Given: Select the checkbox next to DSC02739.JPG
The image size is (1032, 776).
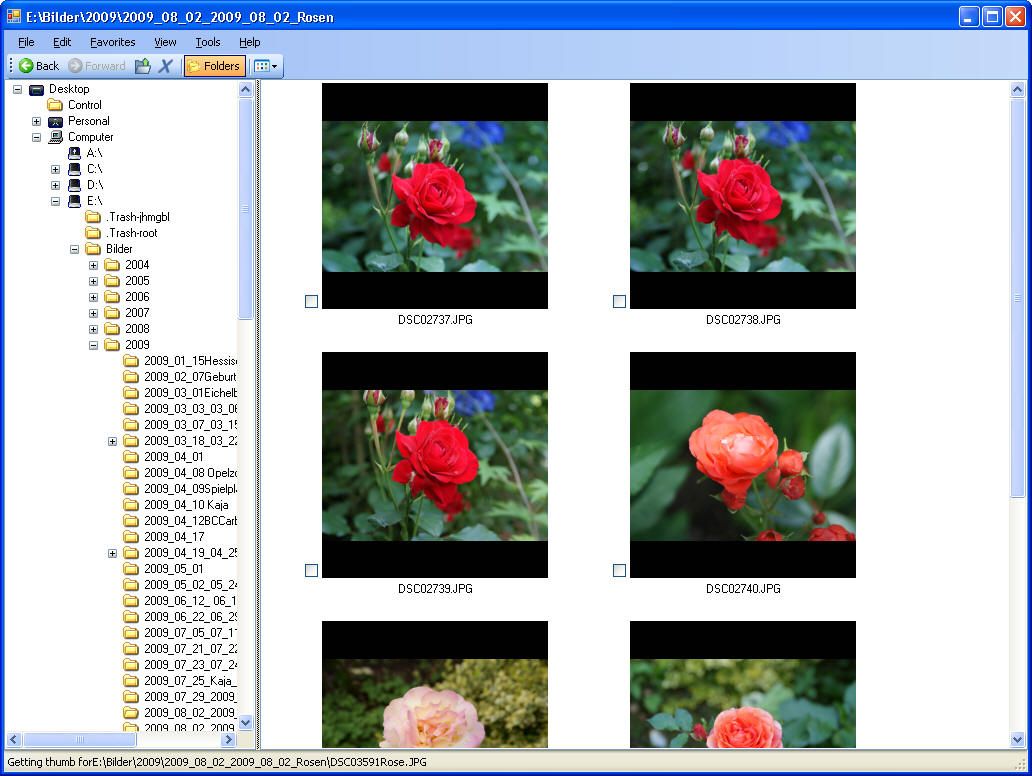Looking at the screenshot, I should click(x=311, y=569).
